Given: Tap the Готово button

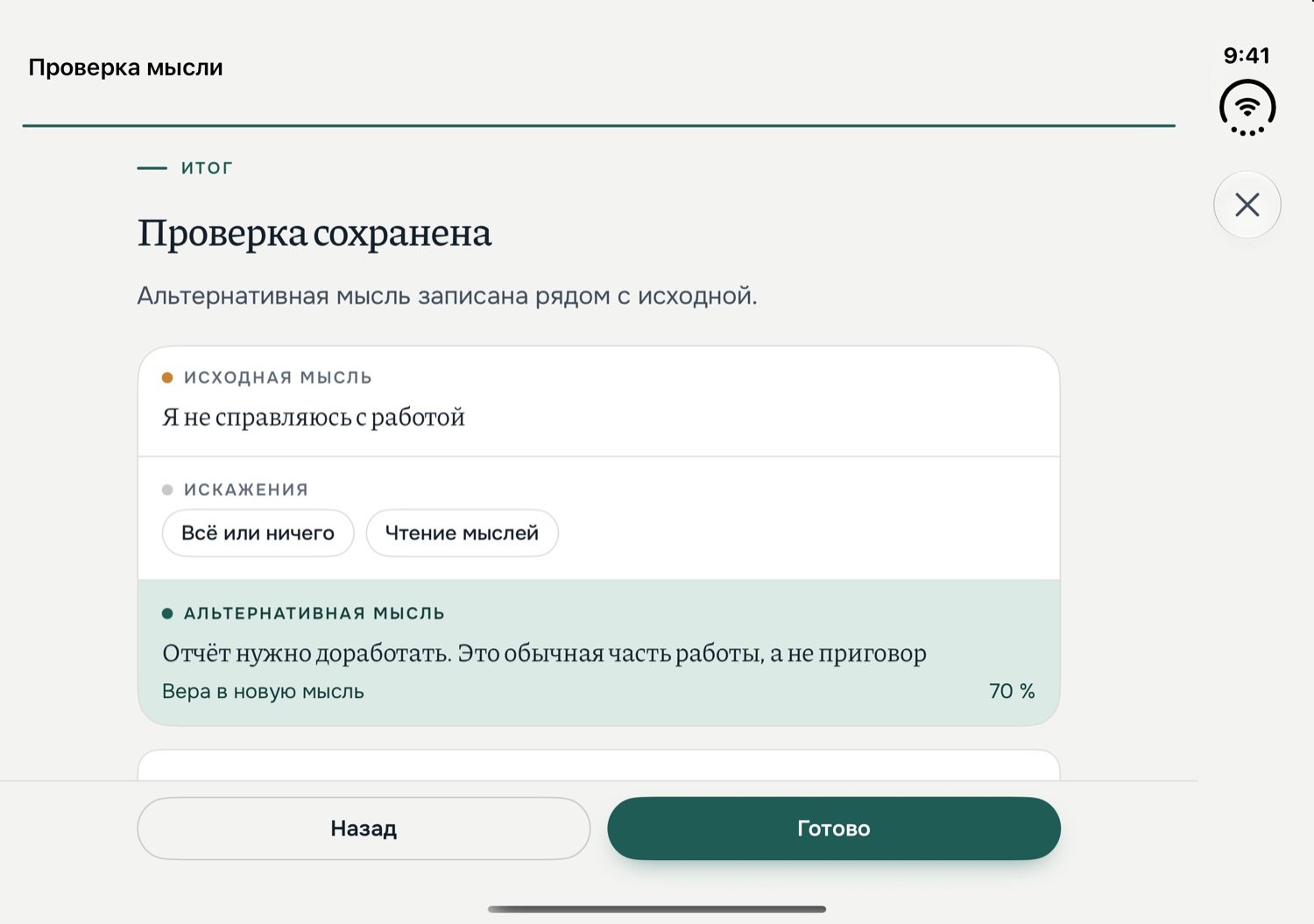Looking at the screenshot, I should click(x=834, y=829).
